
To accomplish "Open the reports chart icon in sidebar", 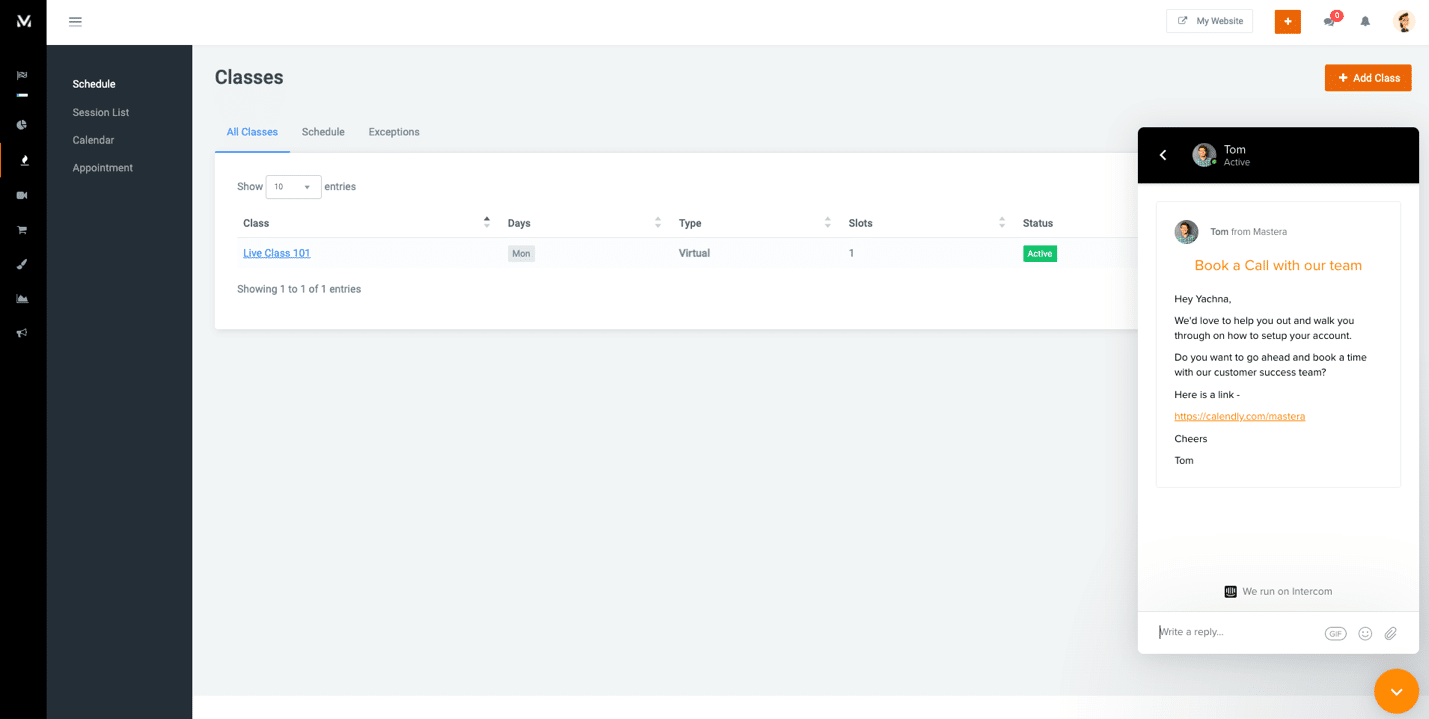I will 23,297.
